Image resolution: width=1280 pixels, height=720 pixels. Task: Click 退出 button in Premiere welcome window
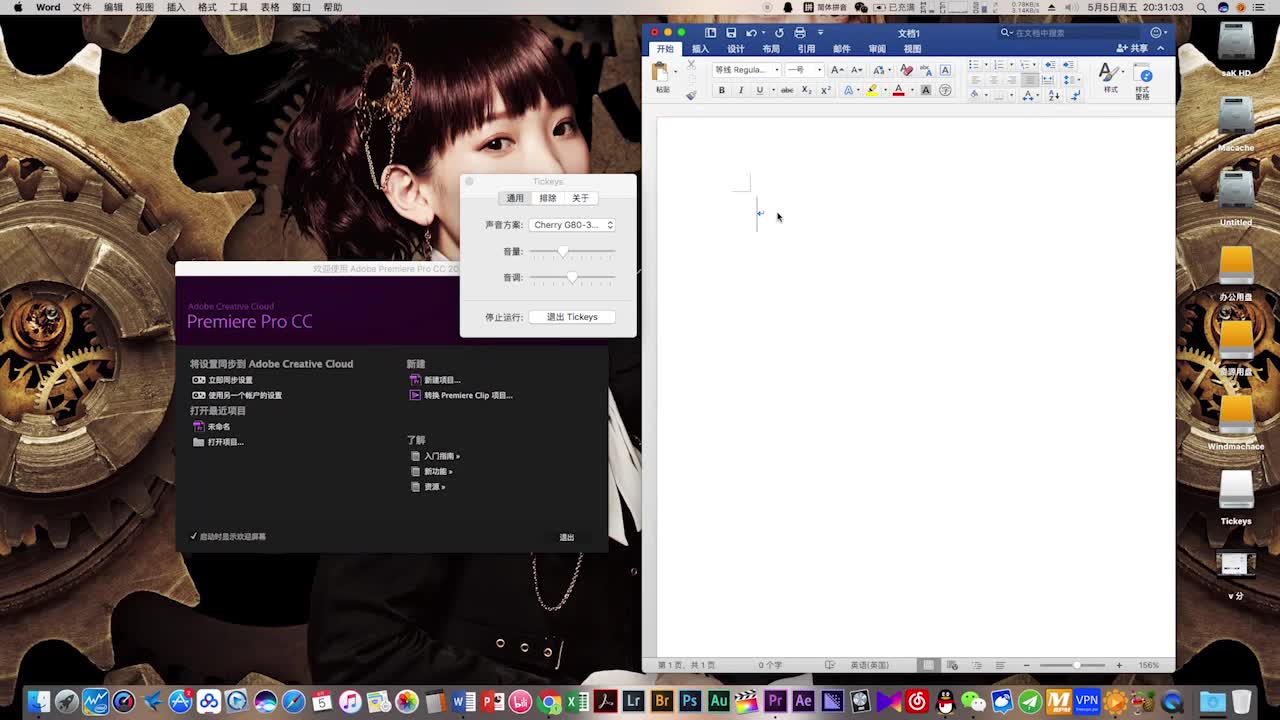click(567, 537)
